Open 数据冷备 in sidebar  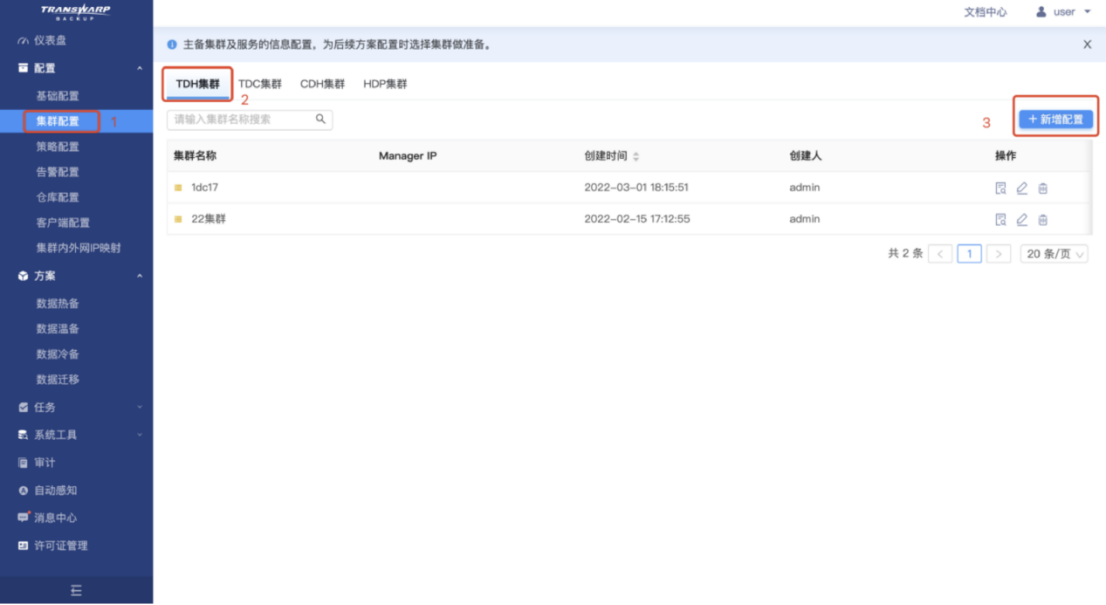point(58,354)
